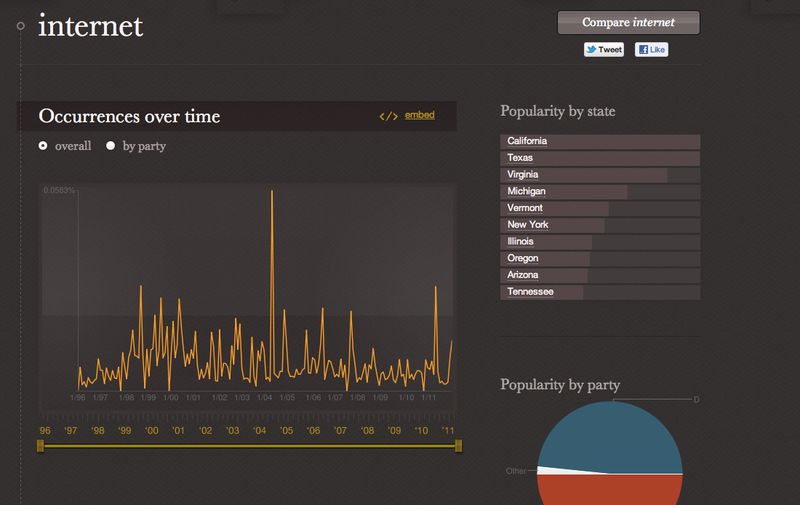Click the Popularity by state heading
Screen dimensions: 800x505
(x=558, y=111)
